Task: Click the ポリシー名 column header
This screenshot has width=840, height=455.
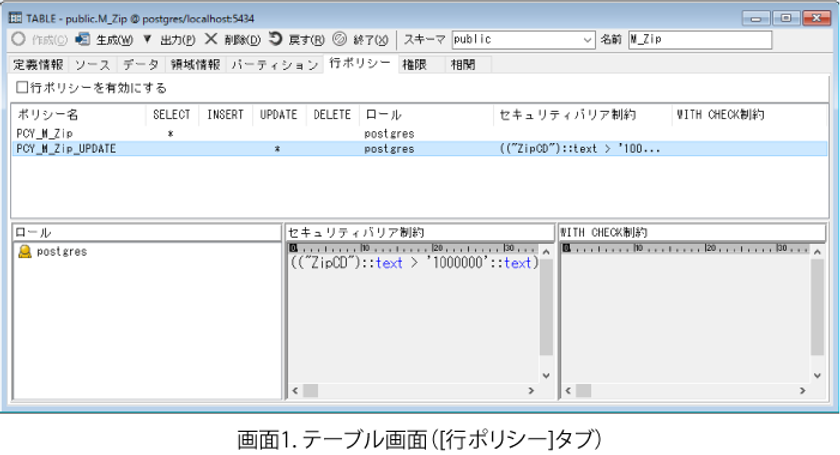Action: click(79, 115)
